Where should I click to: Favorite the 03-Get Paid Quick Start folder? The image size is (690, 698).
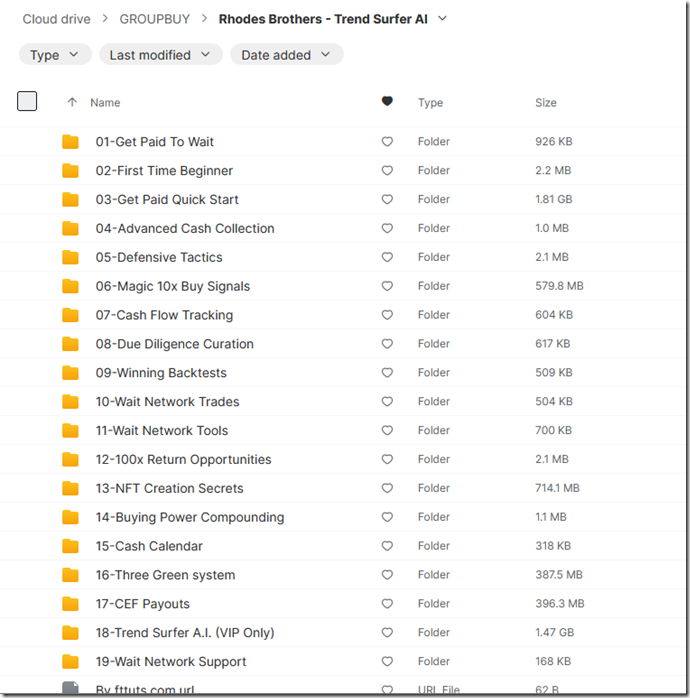click(x=387, y=200)
